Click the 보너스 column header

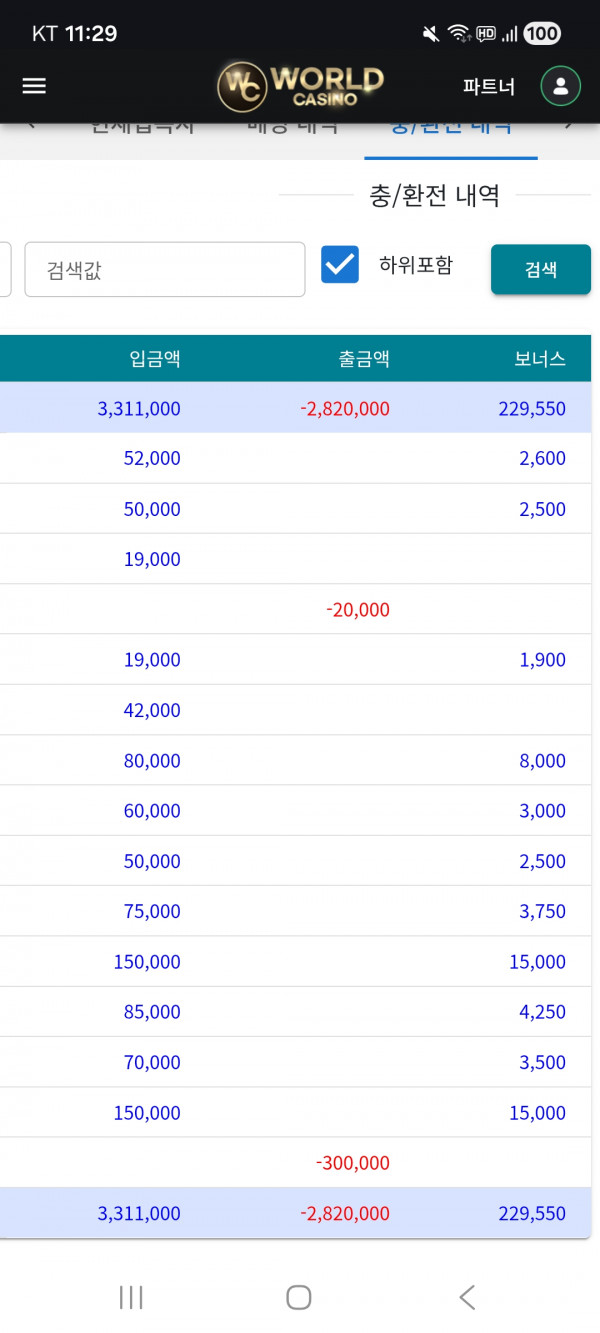540,359
